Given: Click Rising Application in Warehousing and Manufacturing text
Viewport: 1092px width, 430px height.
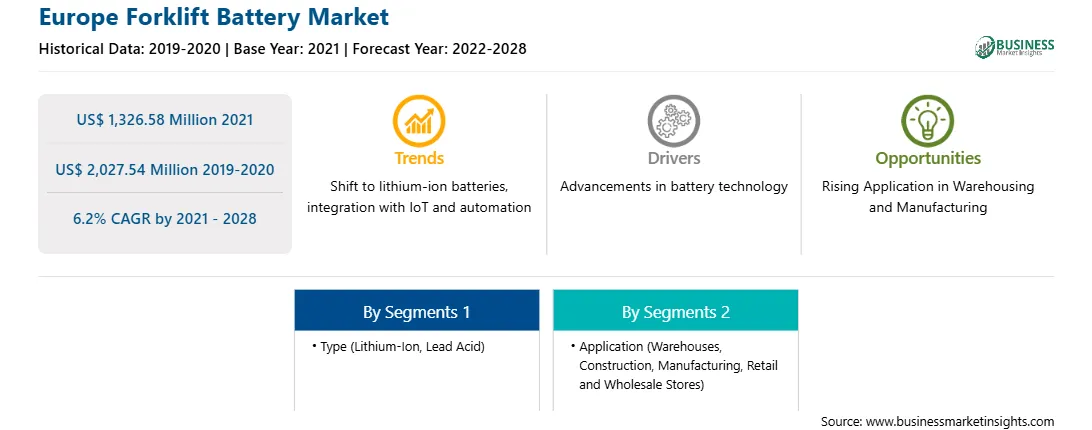Looking at the screenshot, I should (928, 197).
